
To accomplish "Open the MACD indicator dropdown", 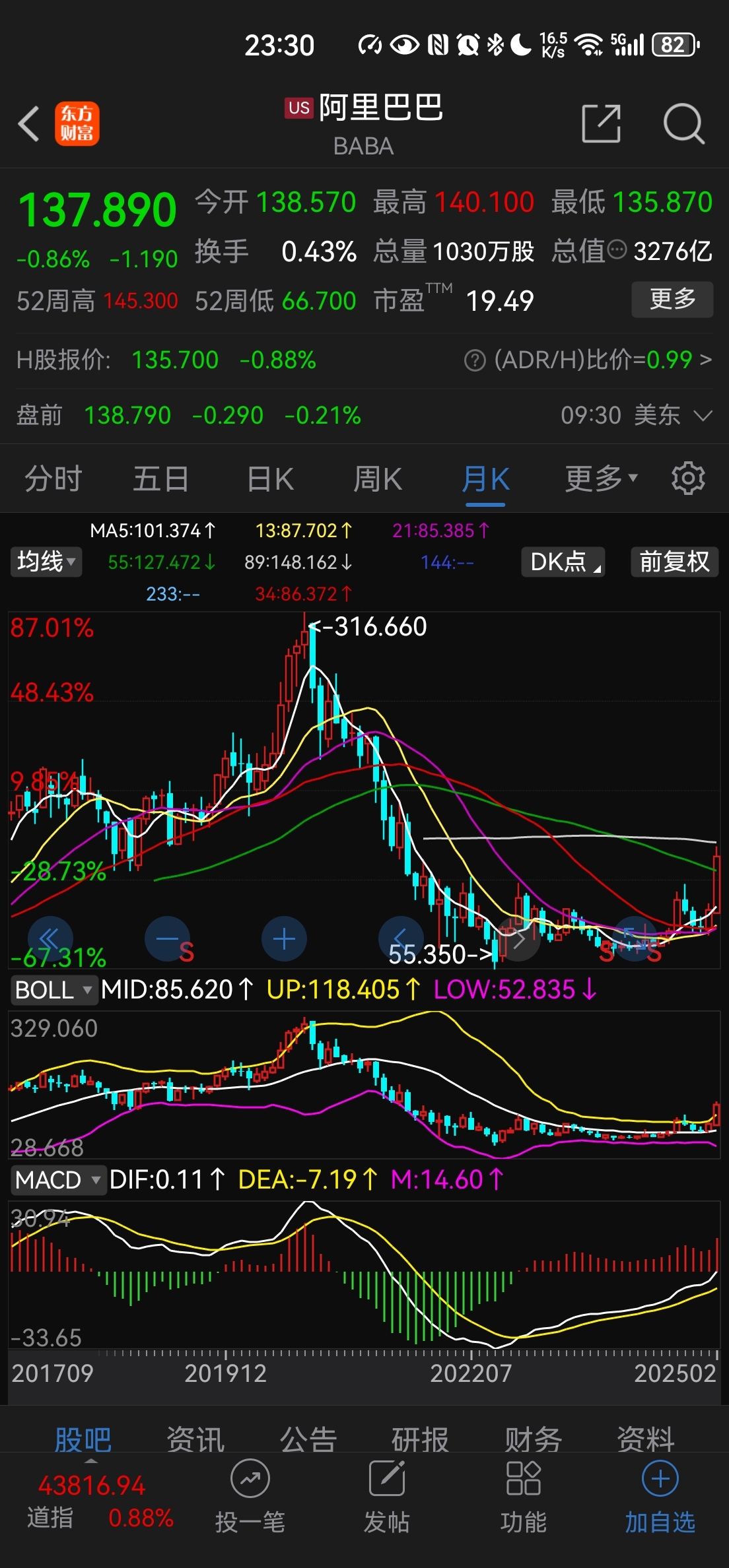I will tap(58, 1180).
